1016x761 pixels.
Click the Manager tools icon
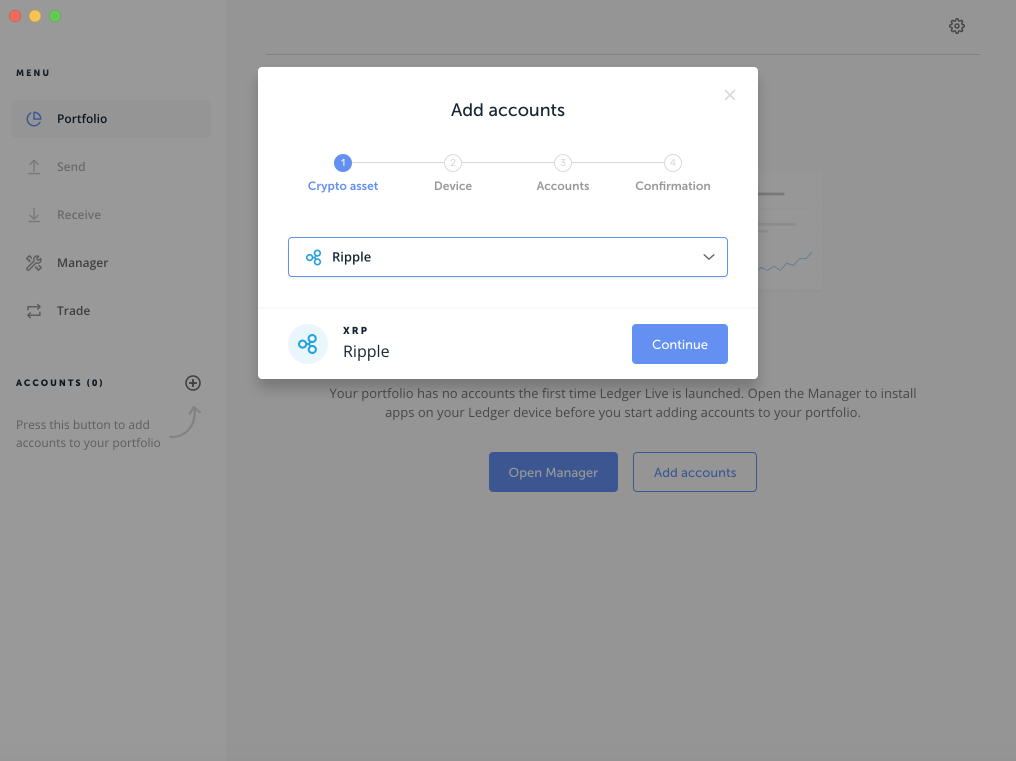coord(34,263)
